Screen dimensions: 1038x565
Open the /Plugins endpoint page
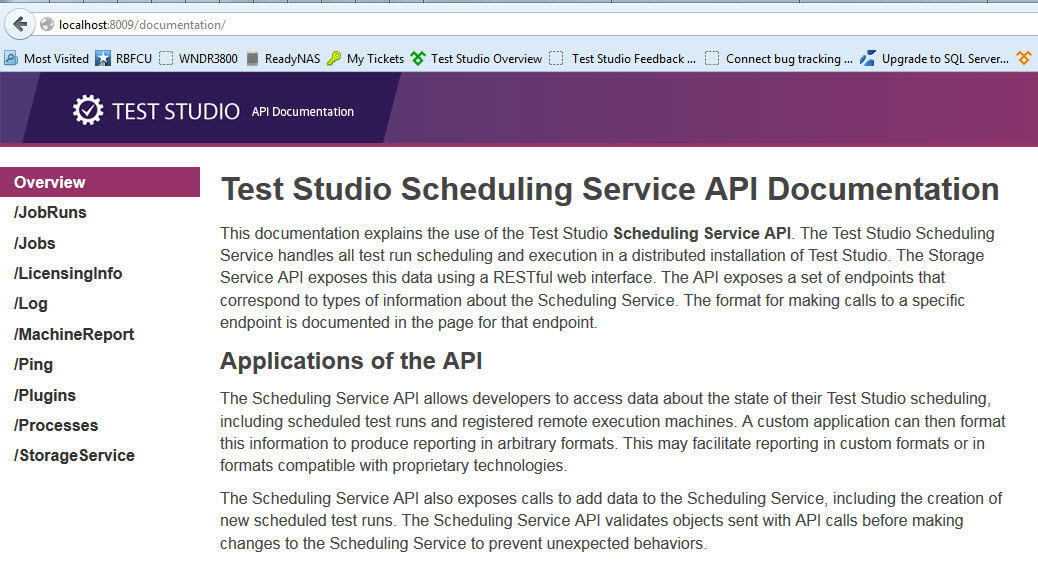pyautogui.click(x=45, y=395)
